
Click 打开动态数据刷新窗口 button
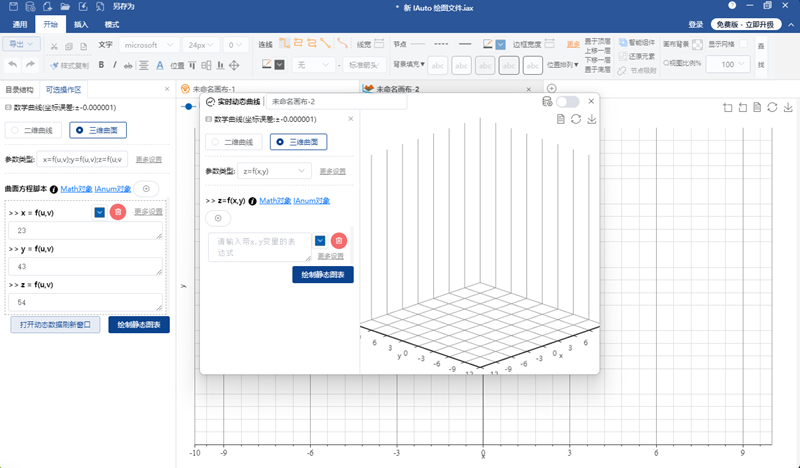click(55, 325)
